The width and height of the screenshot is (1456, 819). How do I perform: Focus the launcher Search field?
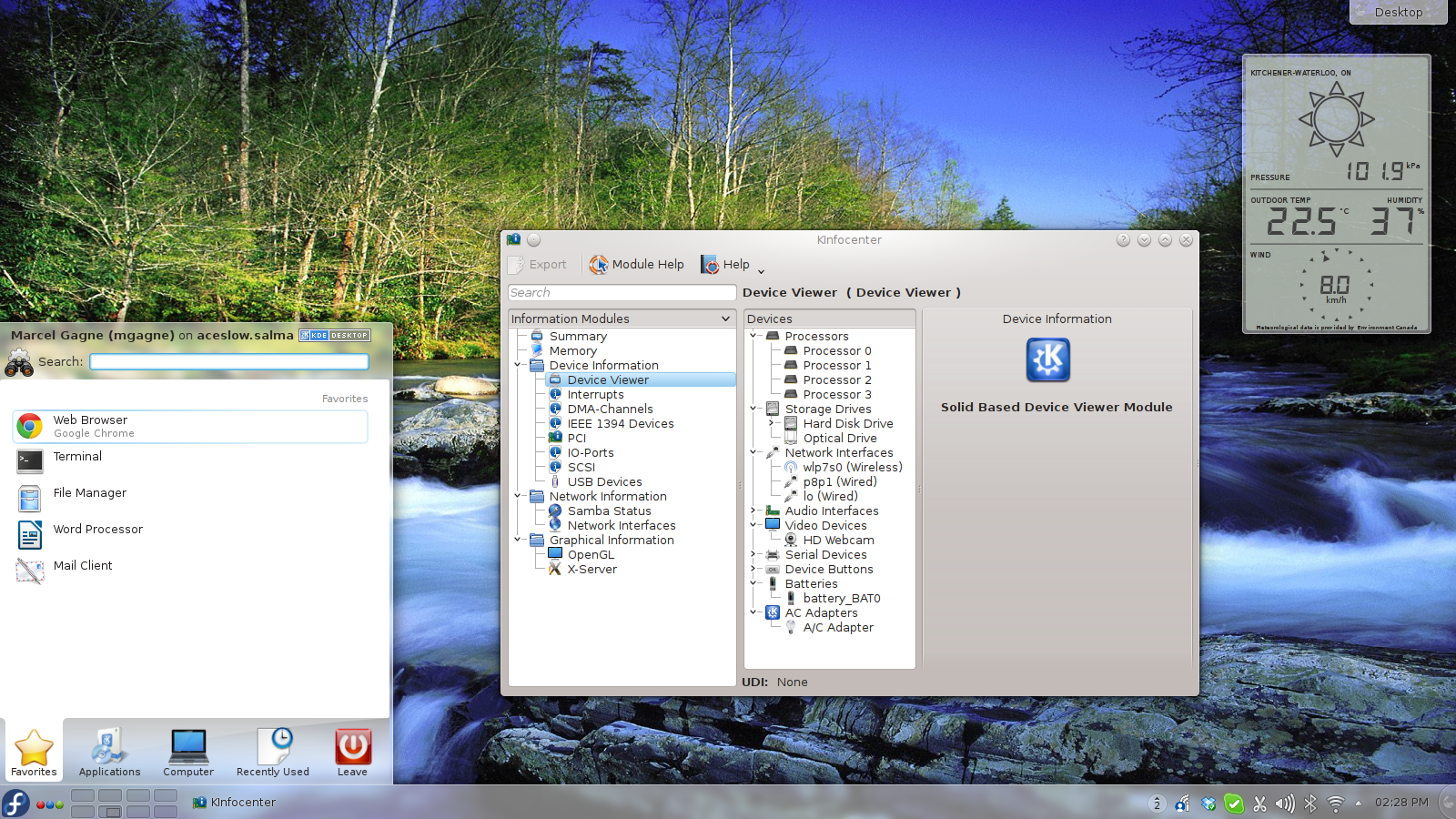[229, 361]
